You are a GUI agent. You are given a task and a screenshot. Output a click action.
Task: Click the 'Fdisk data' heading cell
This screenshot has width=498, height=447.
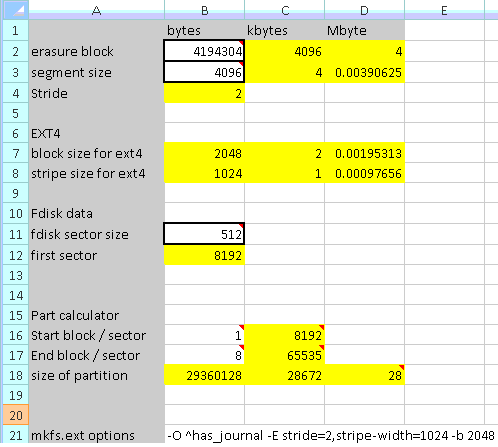[x=96, y=213]
